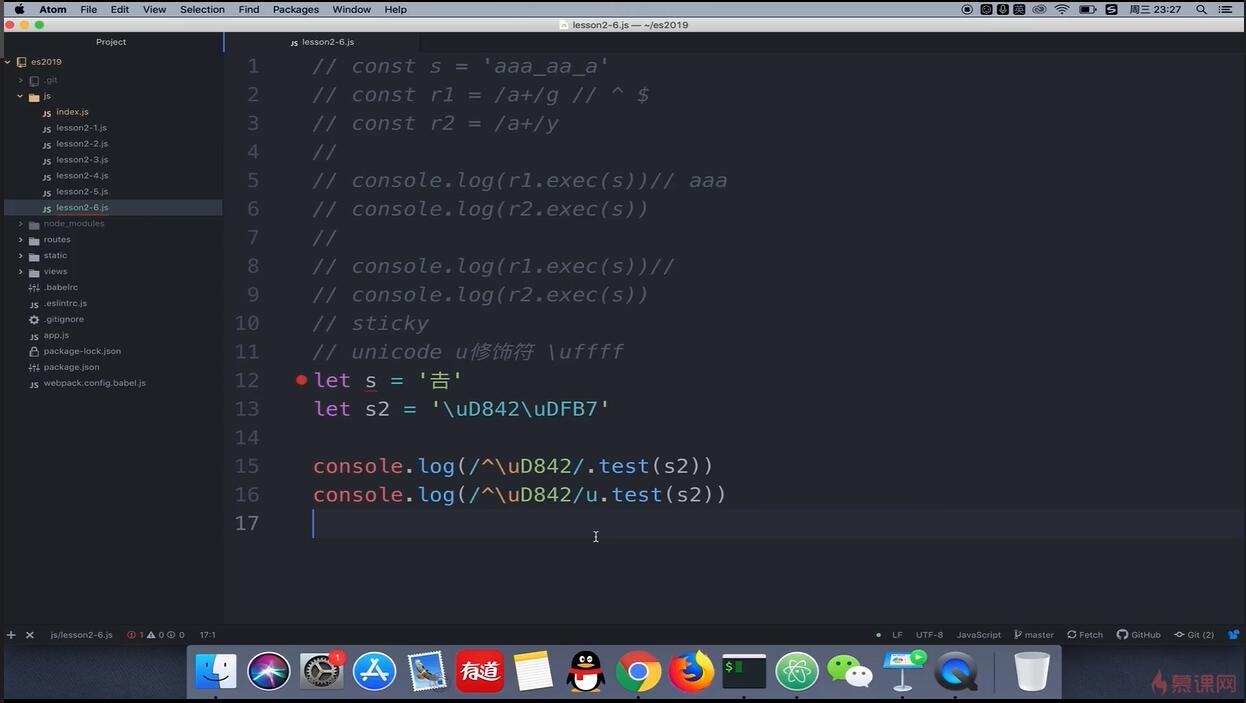This screenshot has height=703, width=1246.
Task: Click the Apple menu logo
Action: point(19,9)
